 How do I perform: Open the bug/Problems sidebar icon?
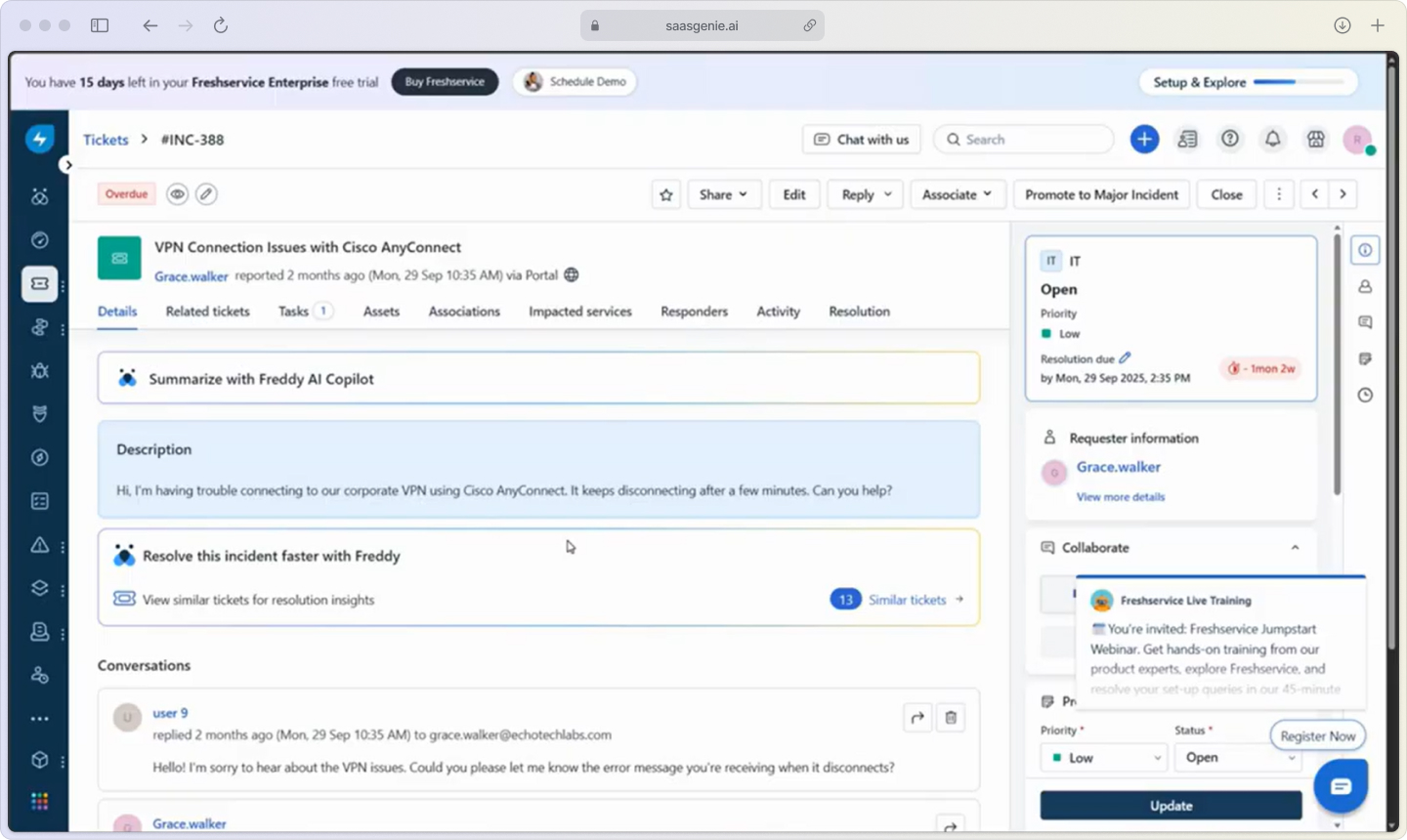40,370
